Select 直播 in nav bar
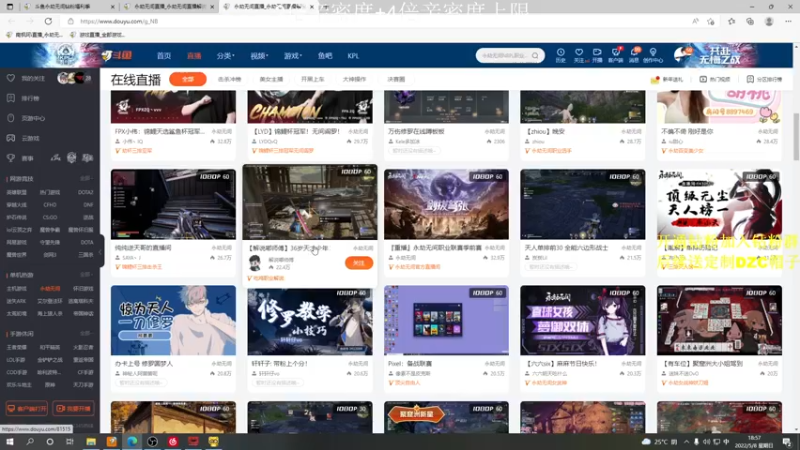 (x=194, y=56)
